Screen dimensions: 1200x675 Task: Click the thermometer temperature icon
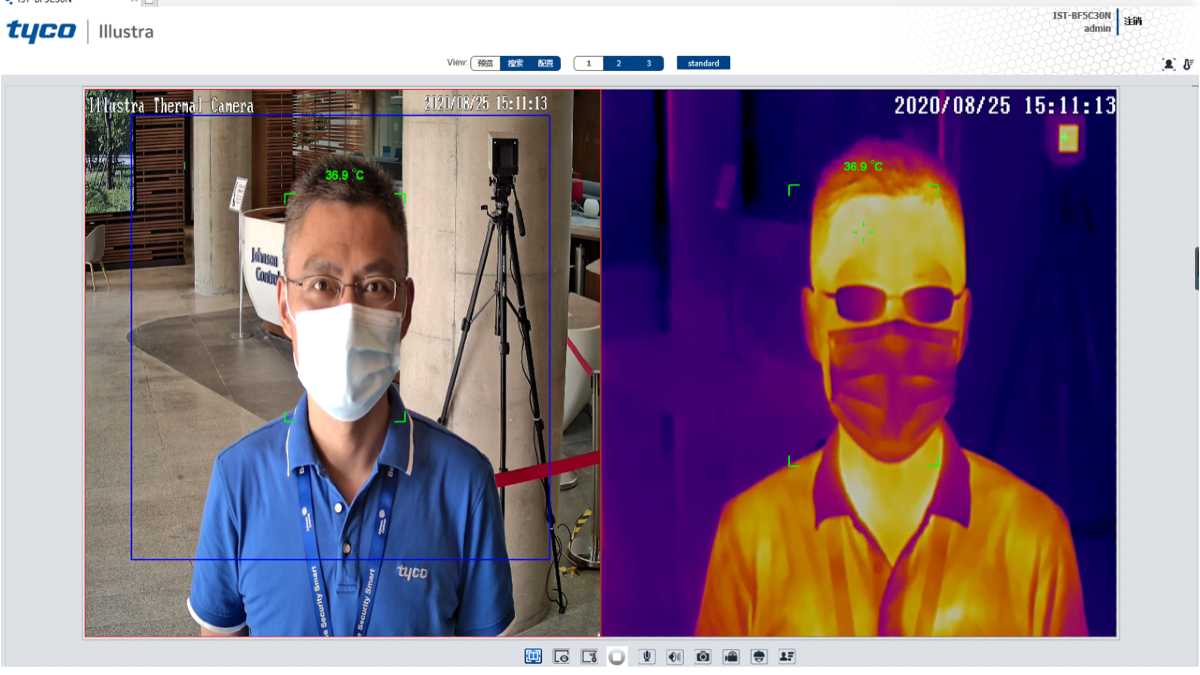1188,64
